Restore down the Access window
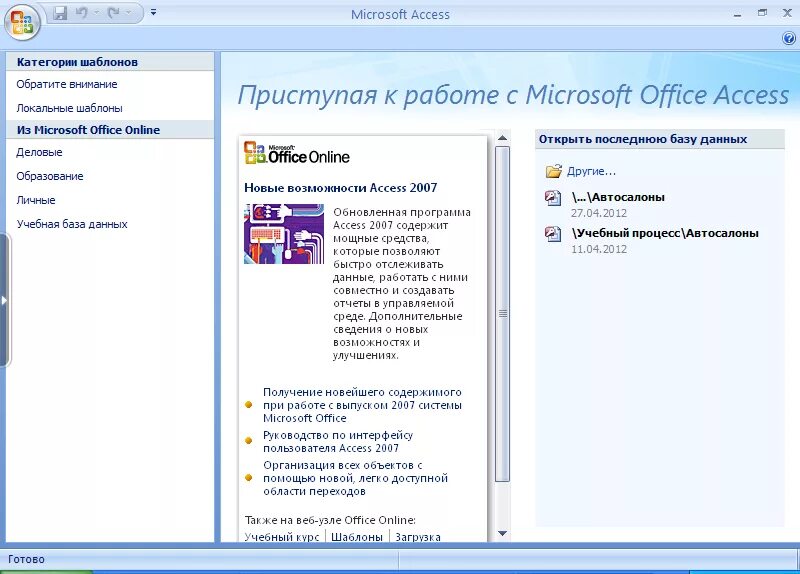Image resolution: width=800 pixels, height=574 pixels. [762, 13]
